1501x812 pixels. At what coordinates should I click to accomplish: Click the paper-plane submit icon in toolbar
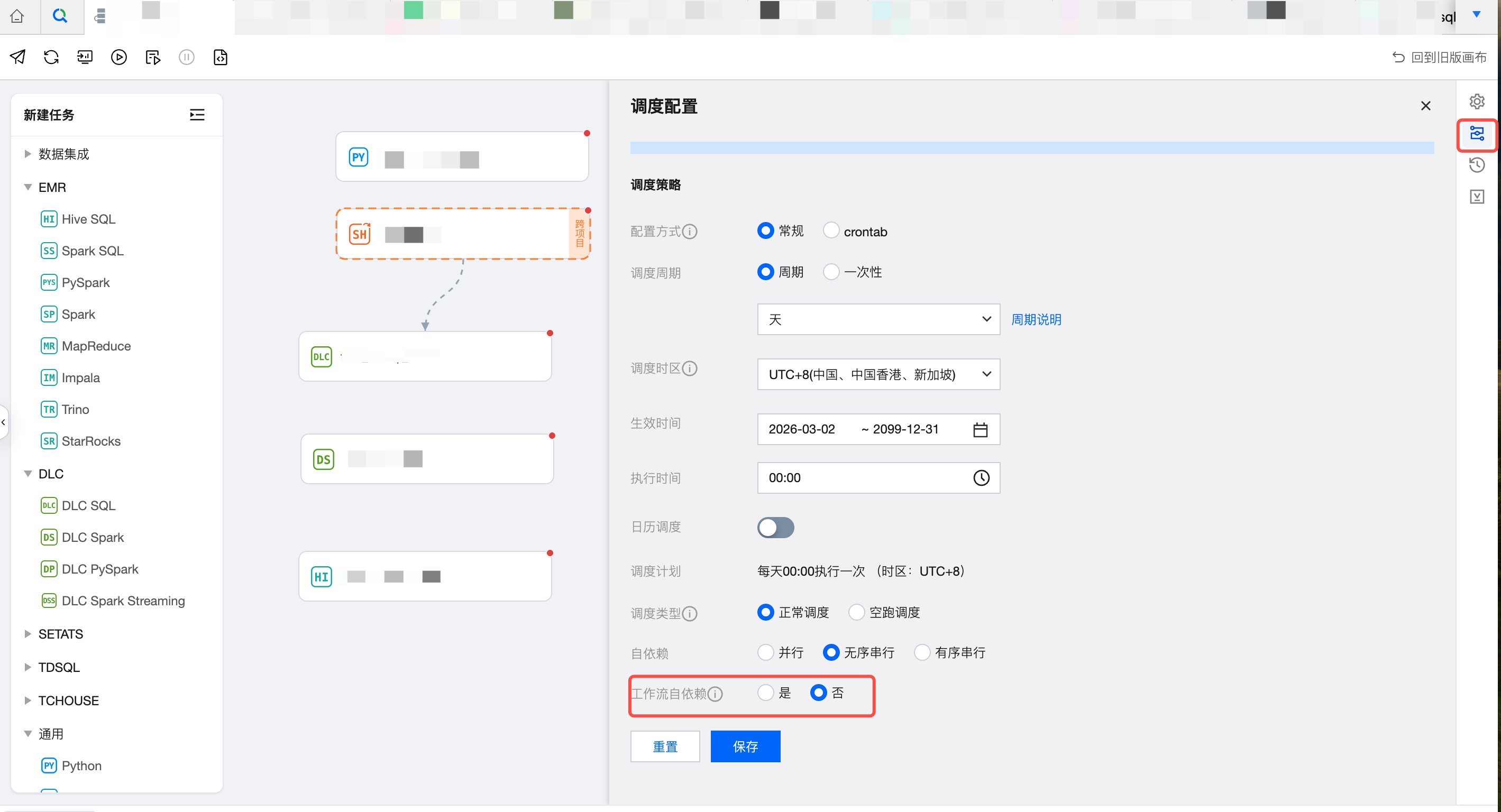coord(17,57)
